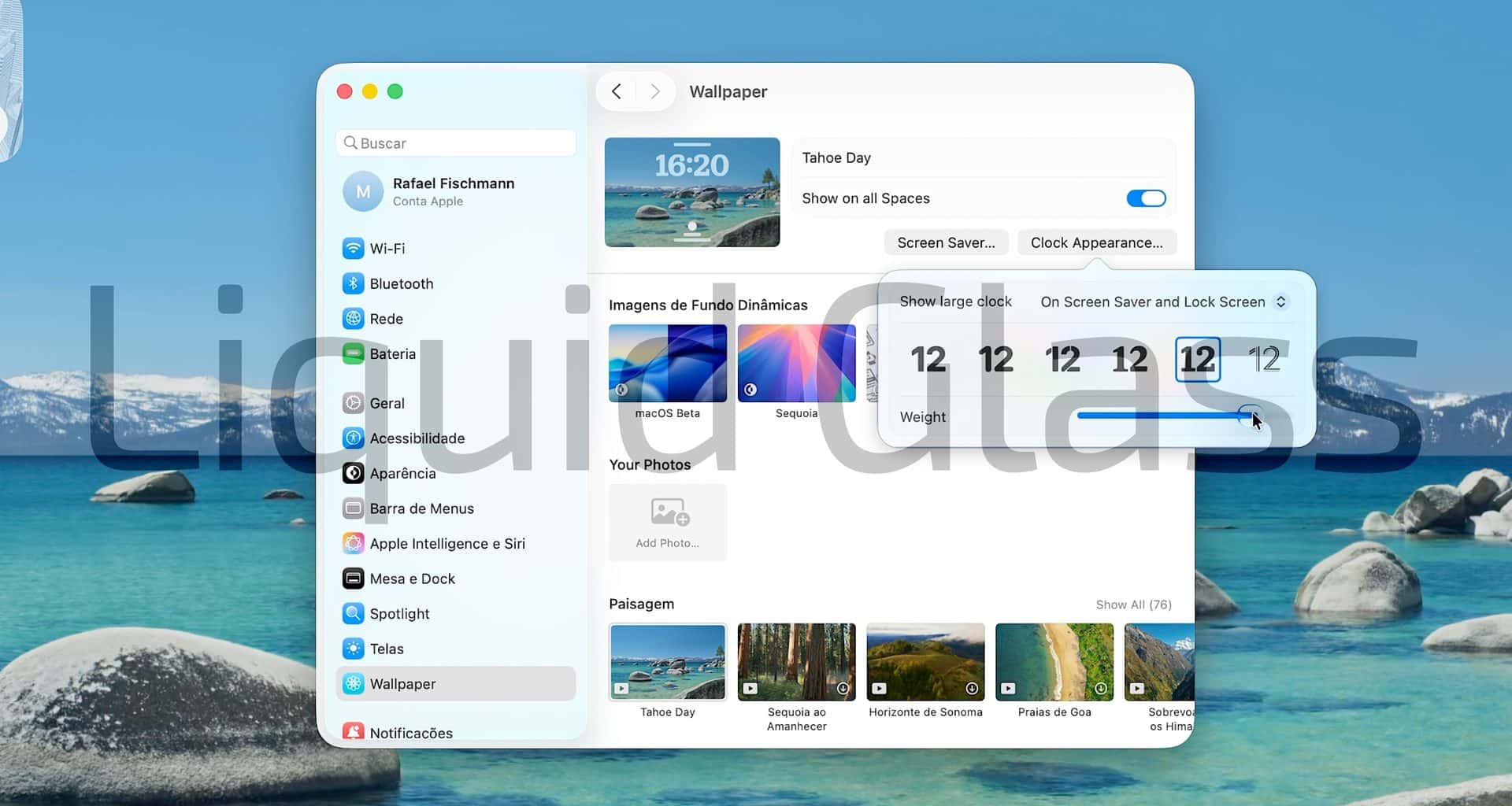Open Show large clock dropdown

tap(1163, 302)
